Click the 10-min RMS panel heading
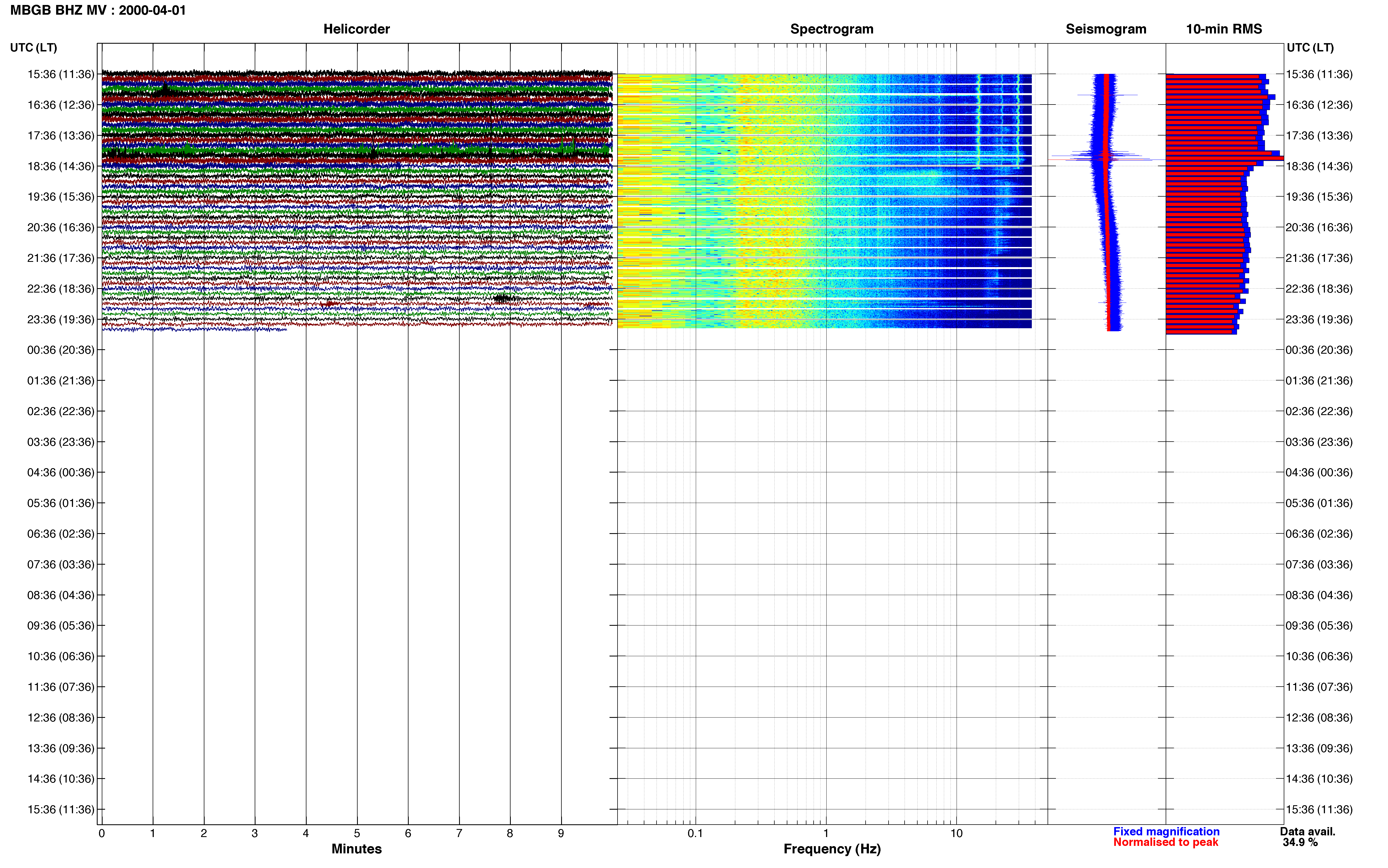Image resolution: width=1388 pixels, height=868 pixels. coord(1224,29)
